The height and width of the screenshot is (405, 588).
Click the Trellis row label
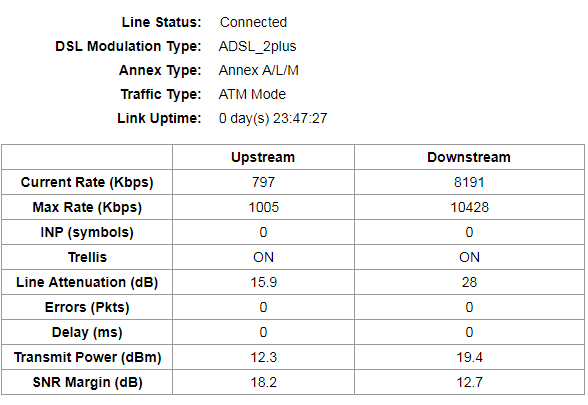(87, 257)
